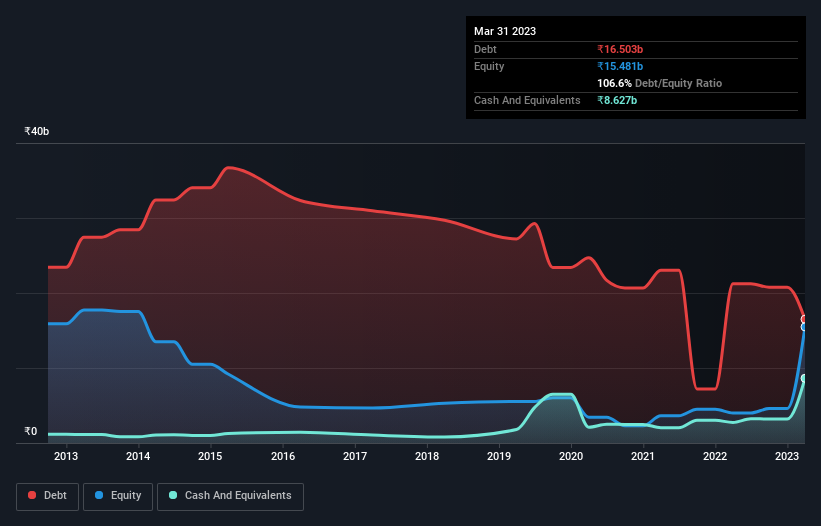821x526 pixels.
Task: Click the 2021 x-axis label
Action: pyautogui.click(x=642, y=456)
